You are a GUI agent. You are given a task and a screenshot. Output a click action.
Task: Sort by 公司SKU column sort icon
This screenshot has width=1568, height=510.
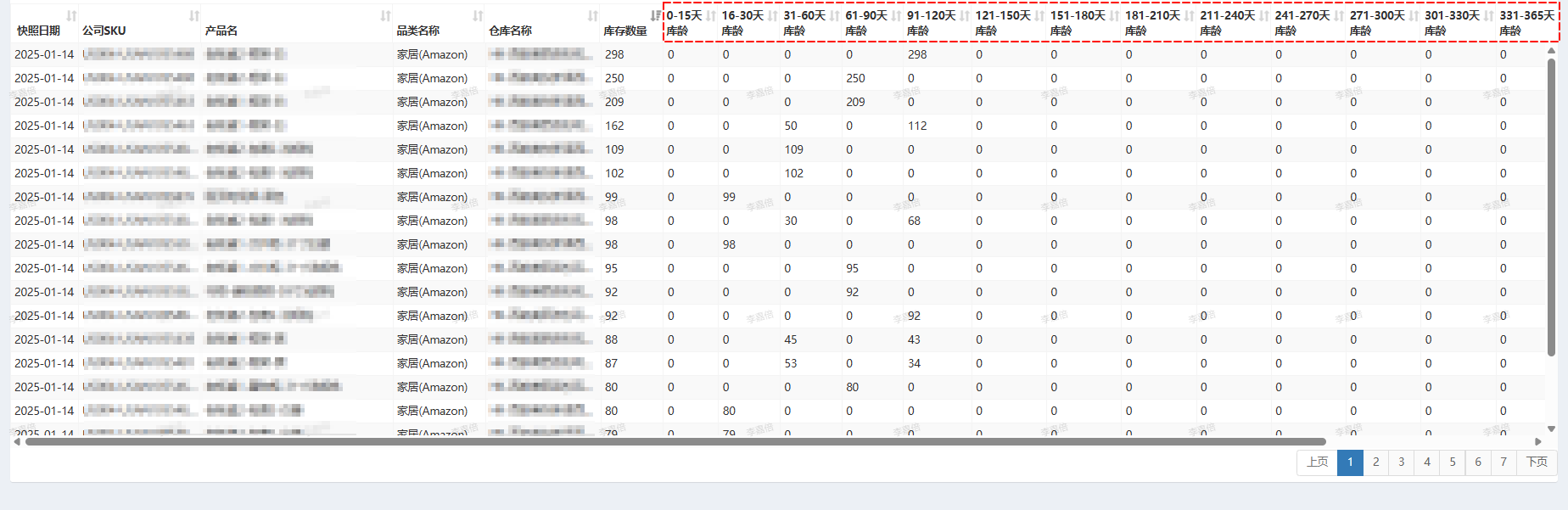194,16
